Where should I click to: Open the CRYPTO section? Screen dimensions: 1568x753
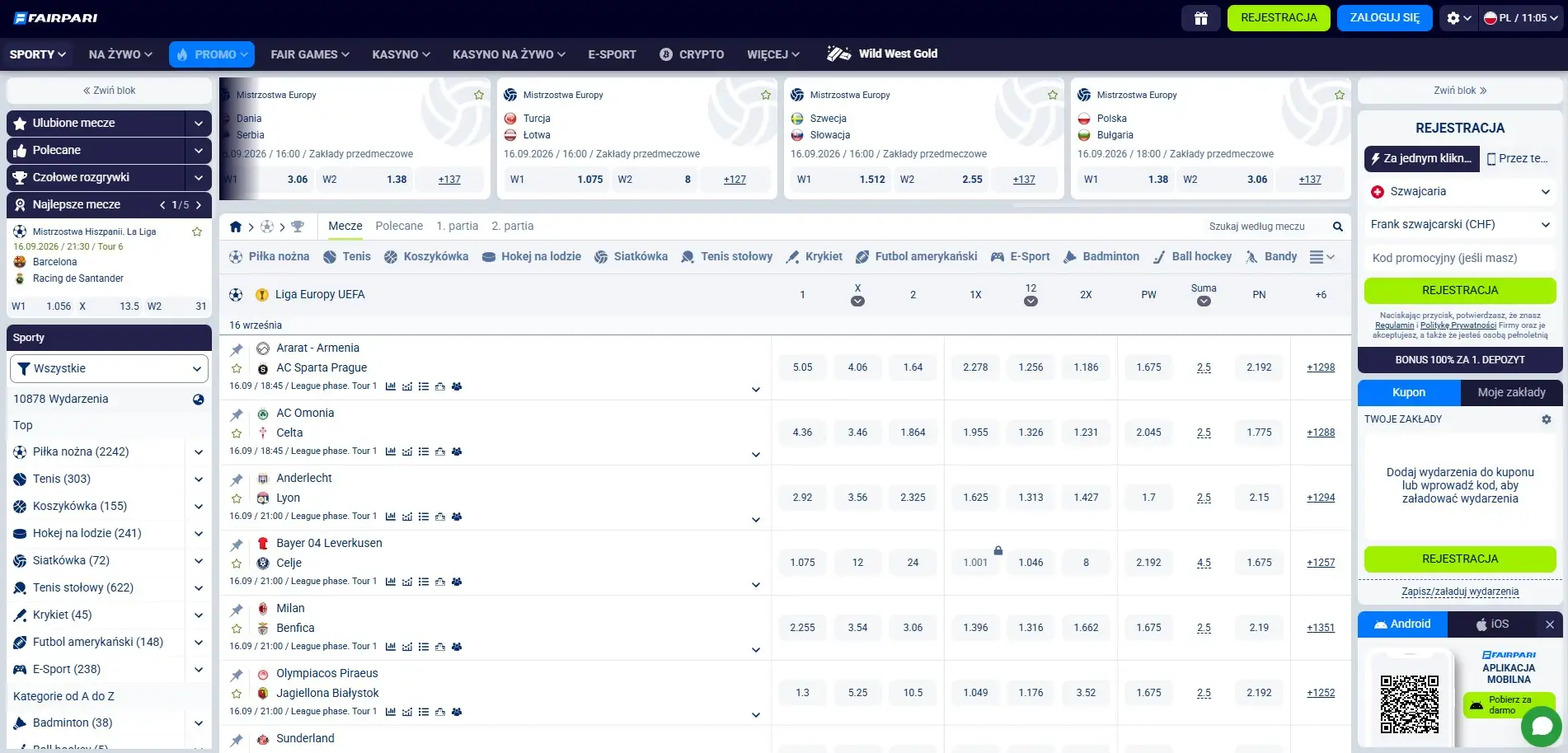692,54
